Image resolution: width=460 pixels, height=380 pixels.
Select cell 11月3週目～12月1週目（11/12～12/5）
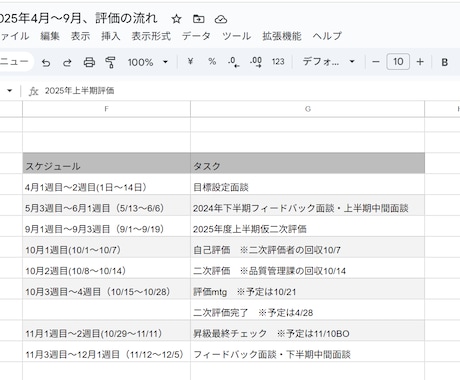(x=106, y=352)
